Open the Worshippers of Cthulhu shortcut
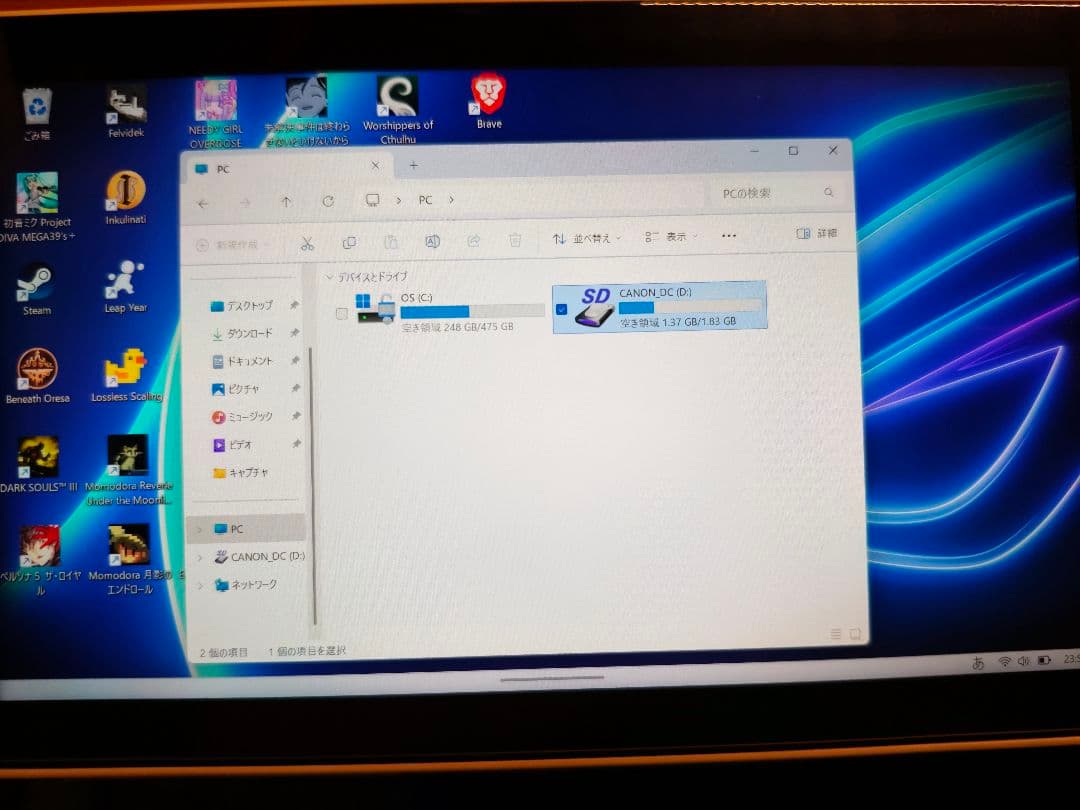 (397, 97)
